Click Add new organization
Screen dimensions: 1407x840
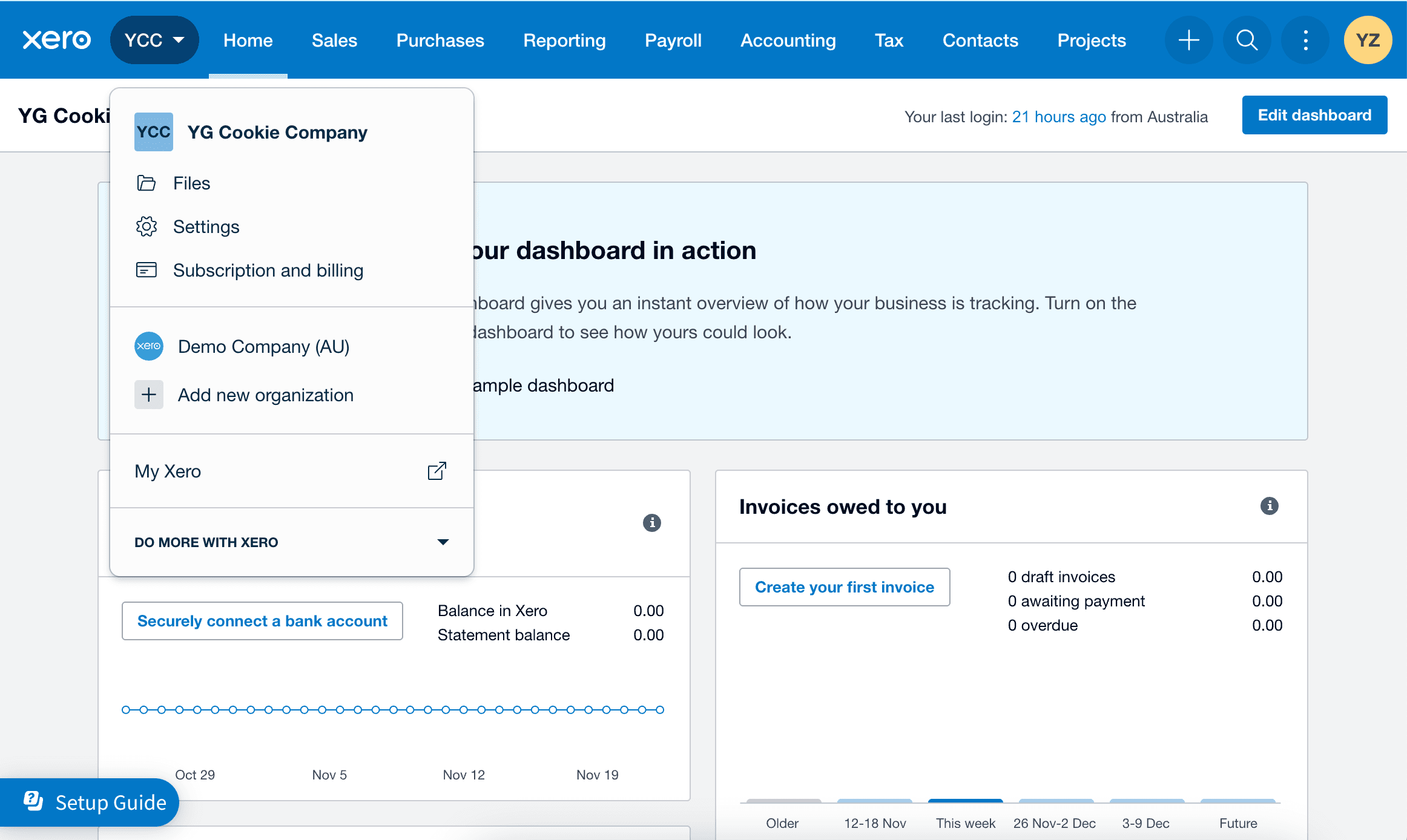coord(265,395)
